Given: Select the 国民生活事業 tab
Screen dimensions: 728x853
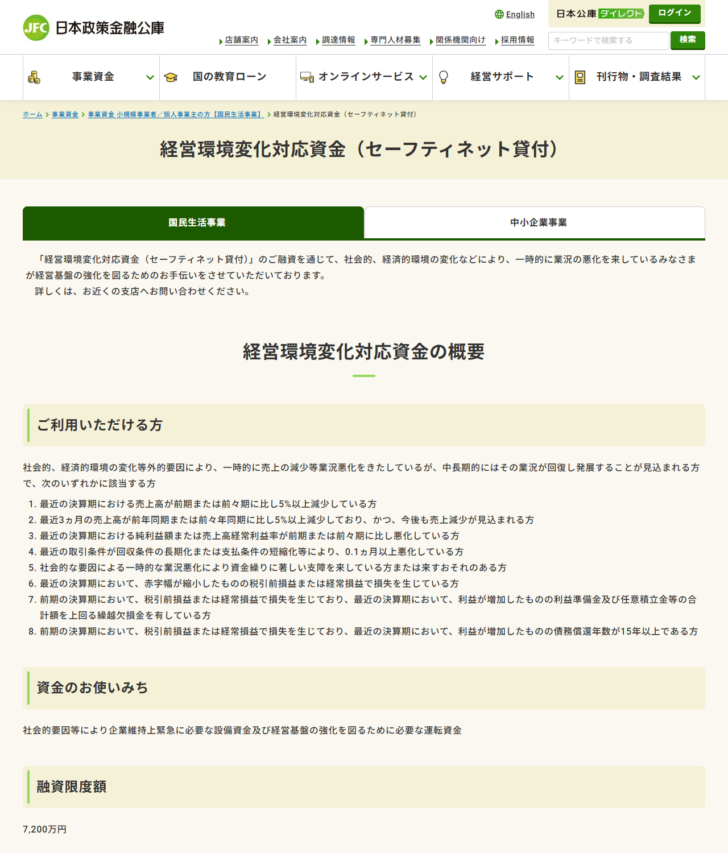Looking at the screenshot, I should pyautogui.click(x=193, y=222).
